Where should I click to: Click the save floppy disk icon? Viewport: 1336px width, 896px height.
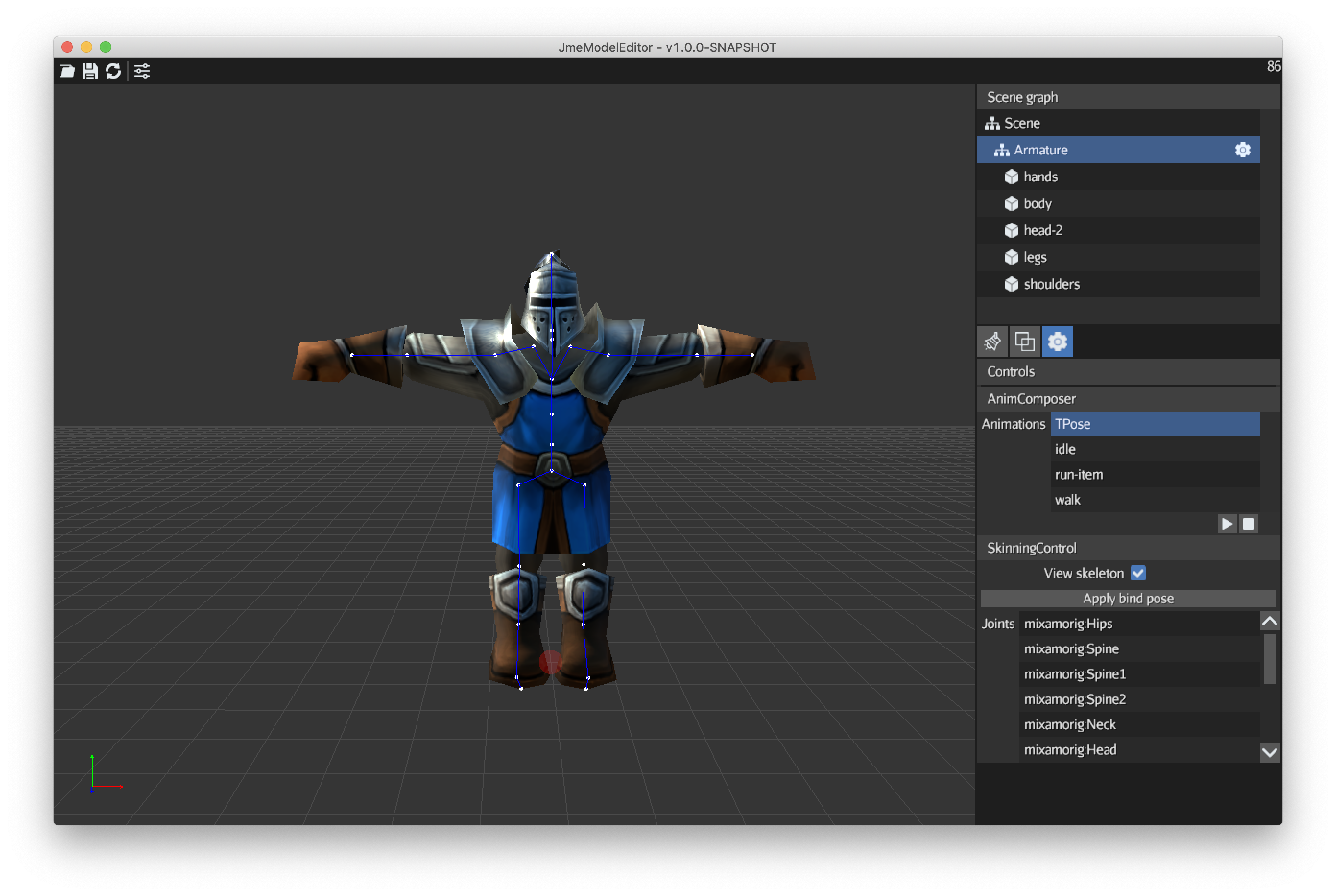click(x=90, y=71)
